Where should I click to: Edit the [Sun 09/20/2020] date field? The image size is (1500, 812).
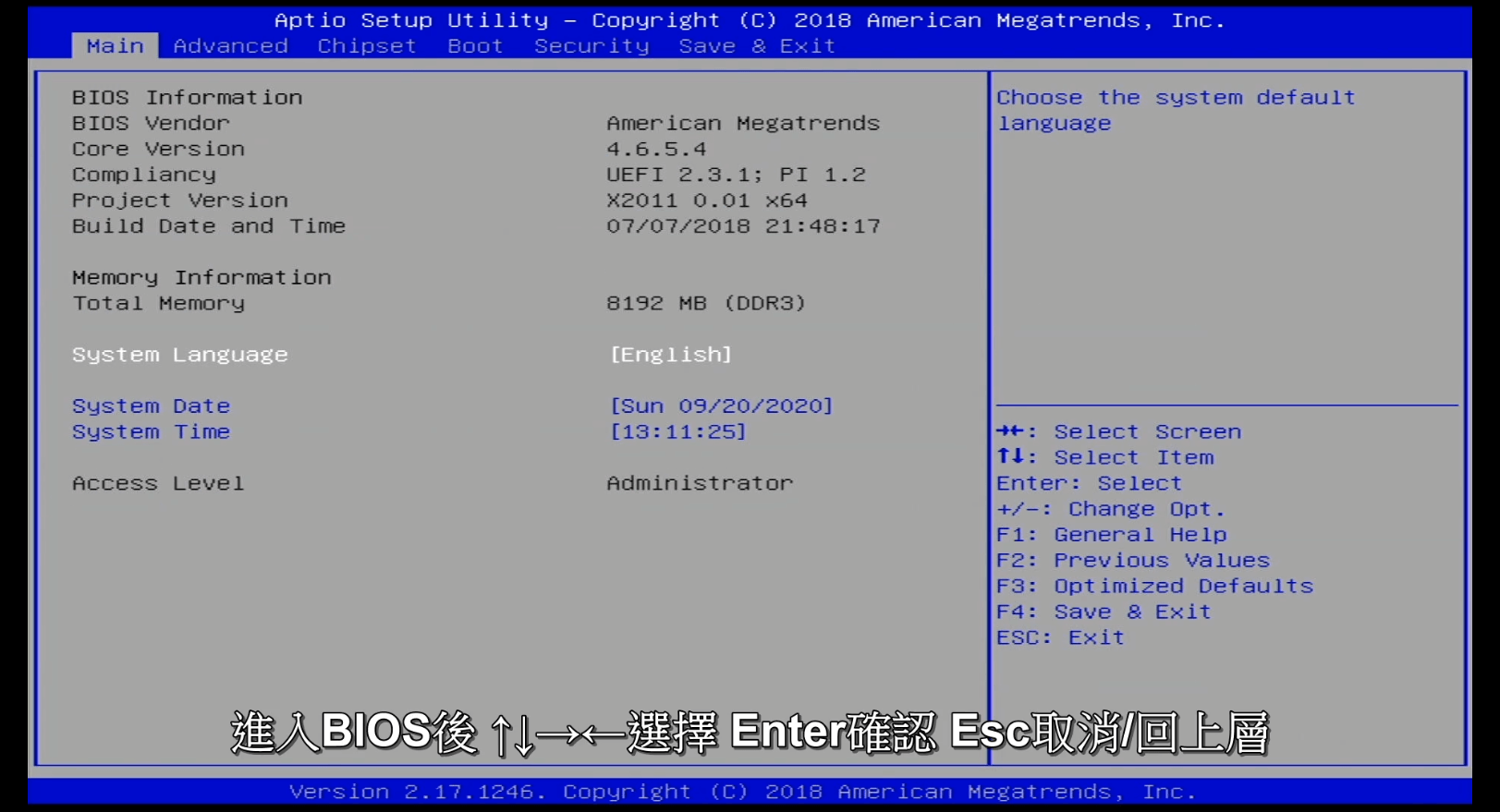pos(721,406)
